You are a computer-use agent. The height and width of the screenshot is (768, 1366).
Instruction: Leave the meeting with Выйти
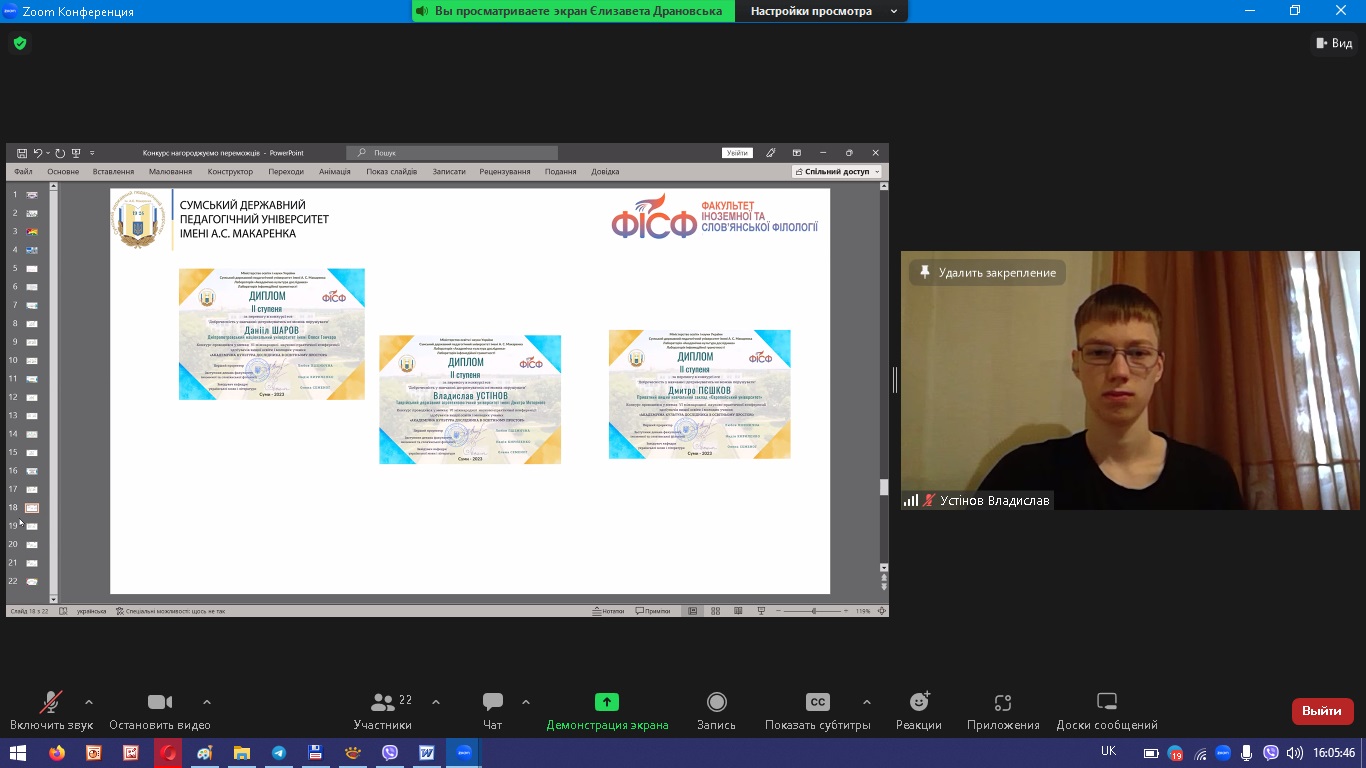1322,711
